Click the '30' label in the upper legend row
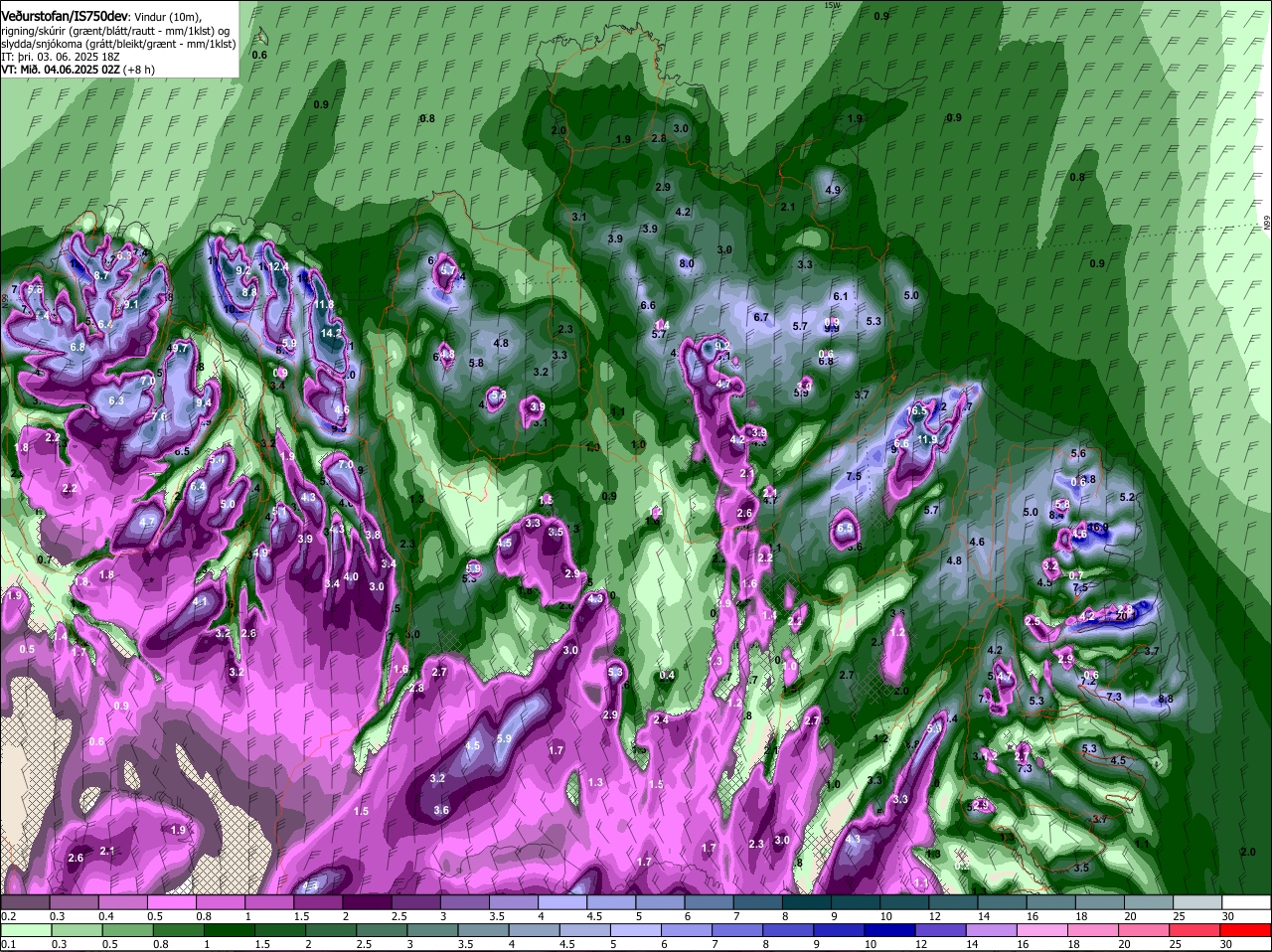Screen dimensions: 1272x952 pos(1228,915)
